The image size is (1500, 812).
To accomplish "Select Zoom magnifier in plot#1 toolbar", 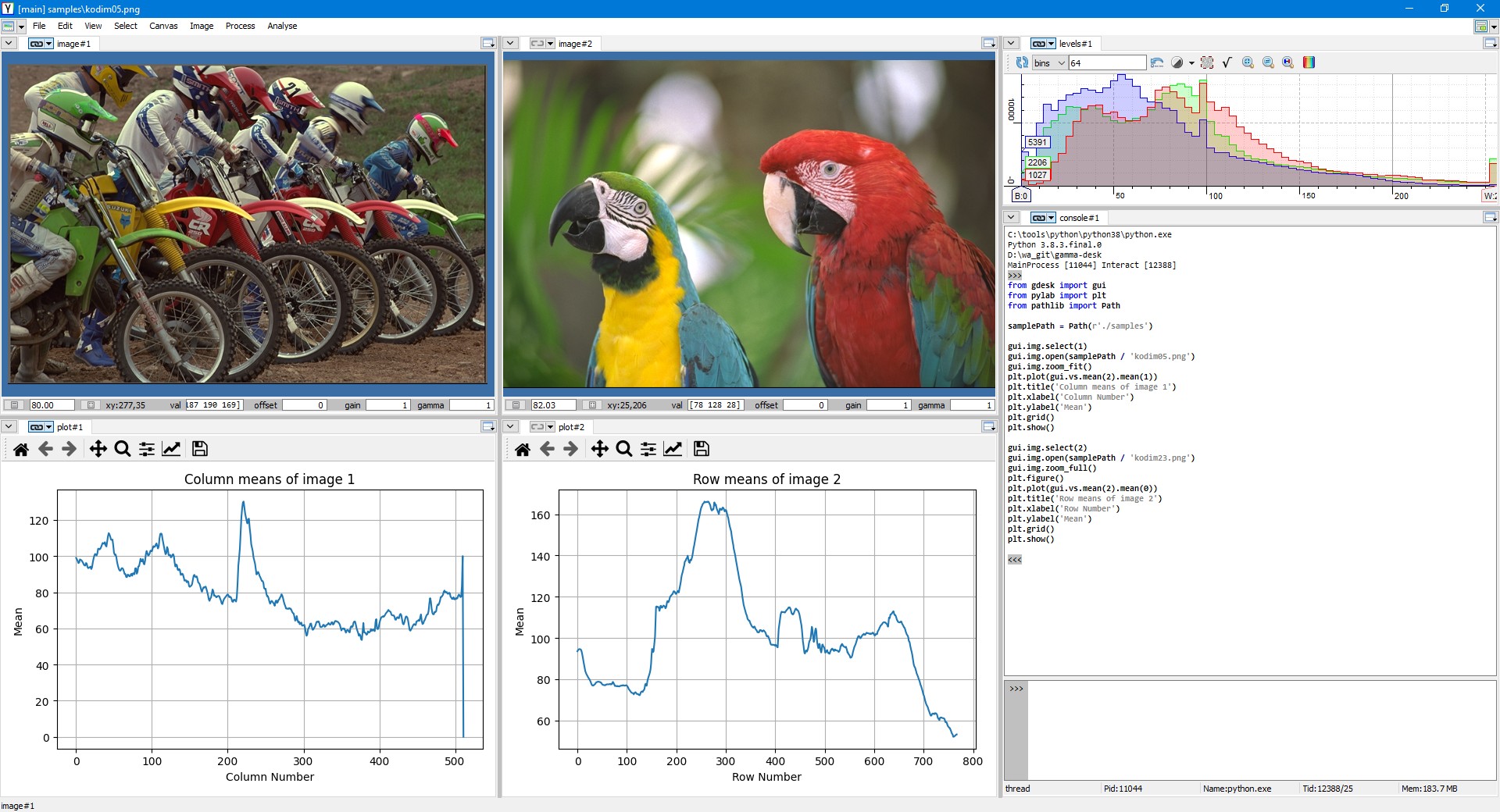I will (x=123, y=449).
